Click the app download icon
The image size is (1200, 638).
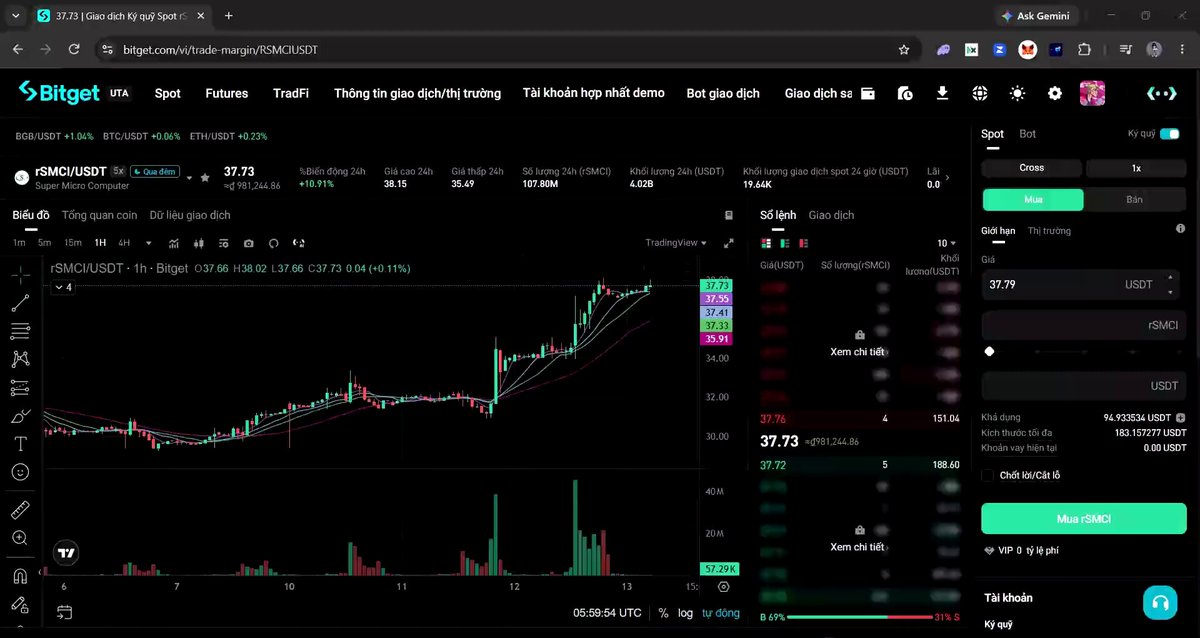(x=942, y=93)
